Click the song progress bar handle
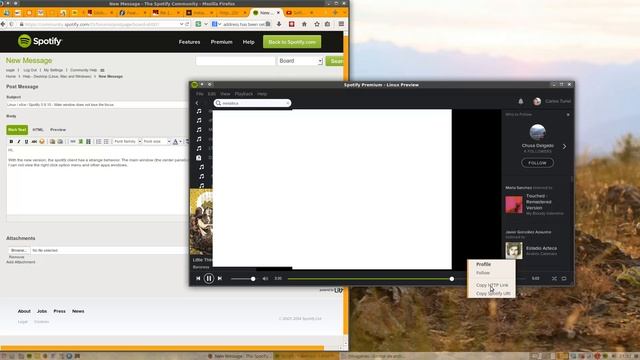 pos(451,279)
